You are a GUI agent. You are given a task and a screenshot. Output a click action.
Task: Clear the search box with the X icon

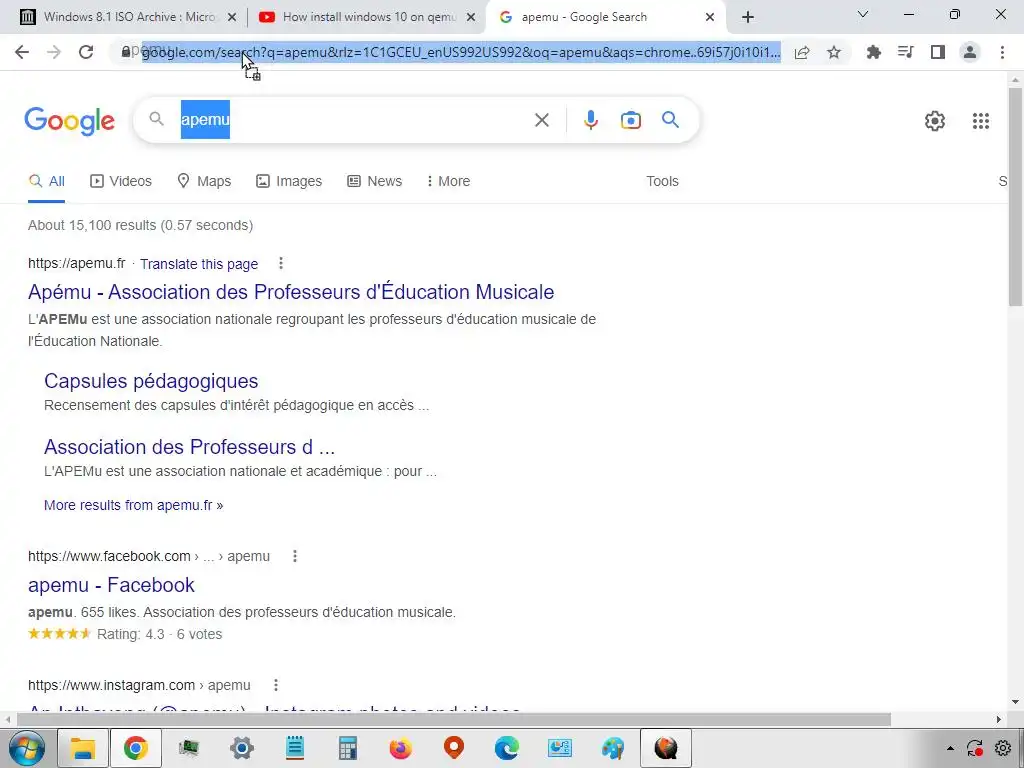pos(541,120)
